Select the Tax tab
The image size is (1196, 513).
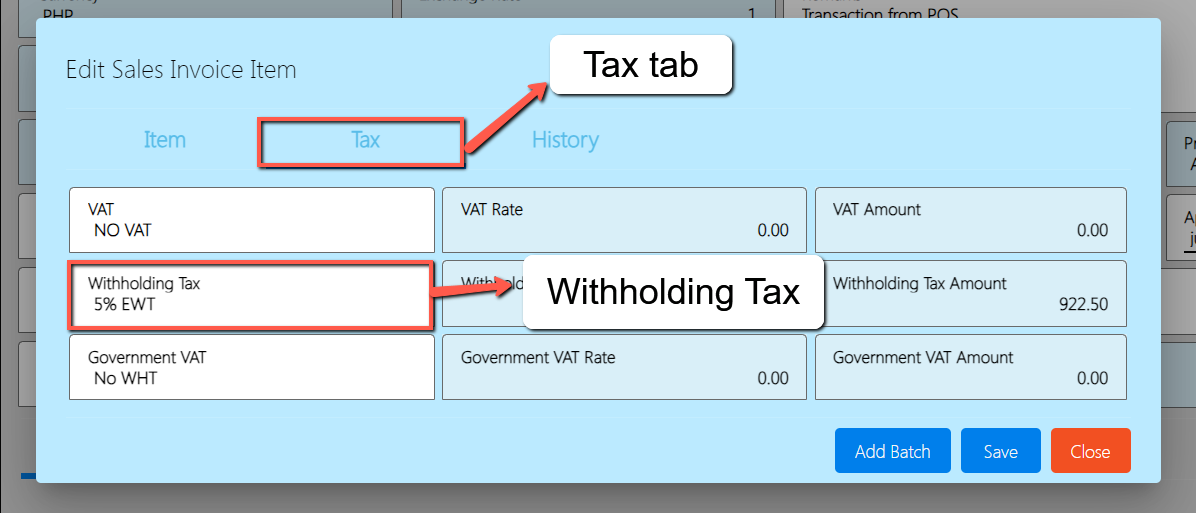pos(364,140)
